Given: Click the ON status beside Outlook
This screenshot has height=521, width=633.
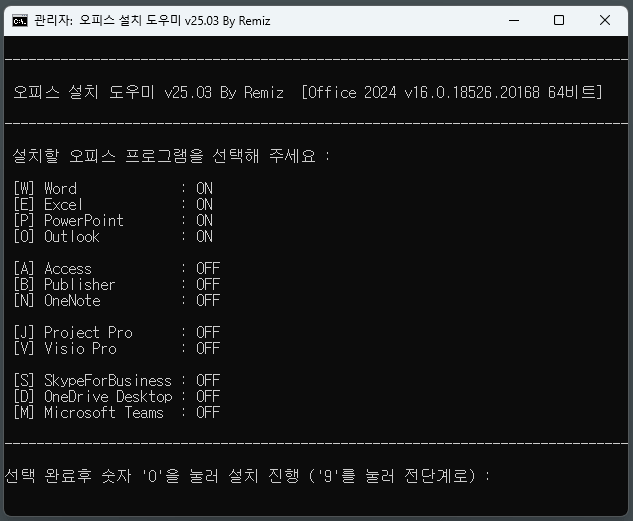Looking at the screenshot, I should 204,236.
